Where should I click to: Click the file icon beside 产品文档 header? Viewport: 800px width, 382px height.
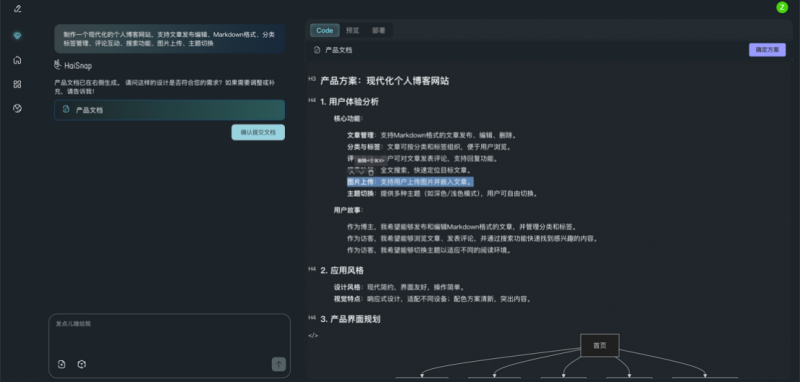click(x=317, y=50)
